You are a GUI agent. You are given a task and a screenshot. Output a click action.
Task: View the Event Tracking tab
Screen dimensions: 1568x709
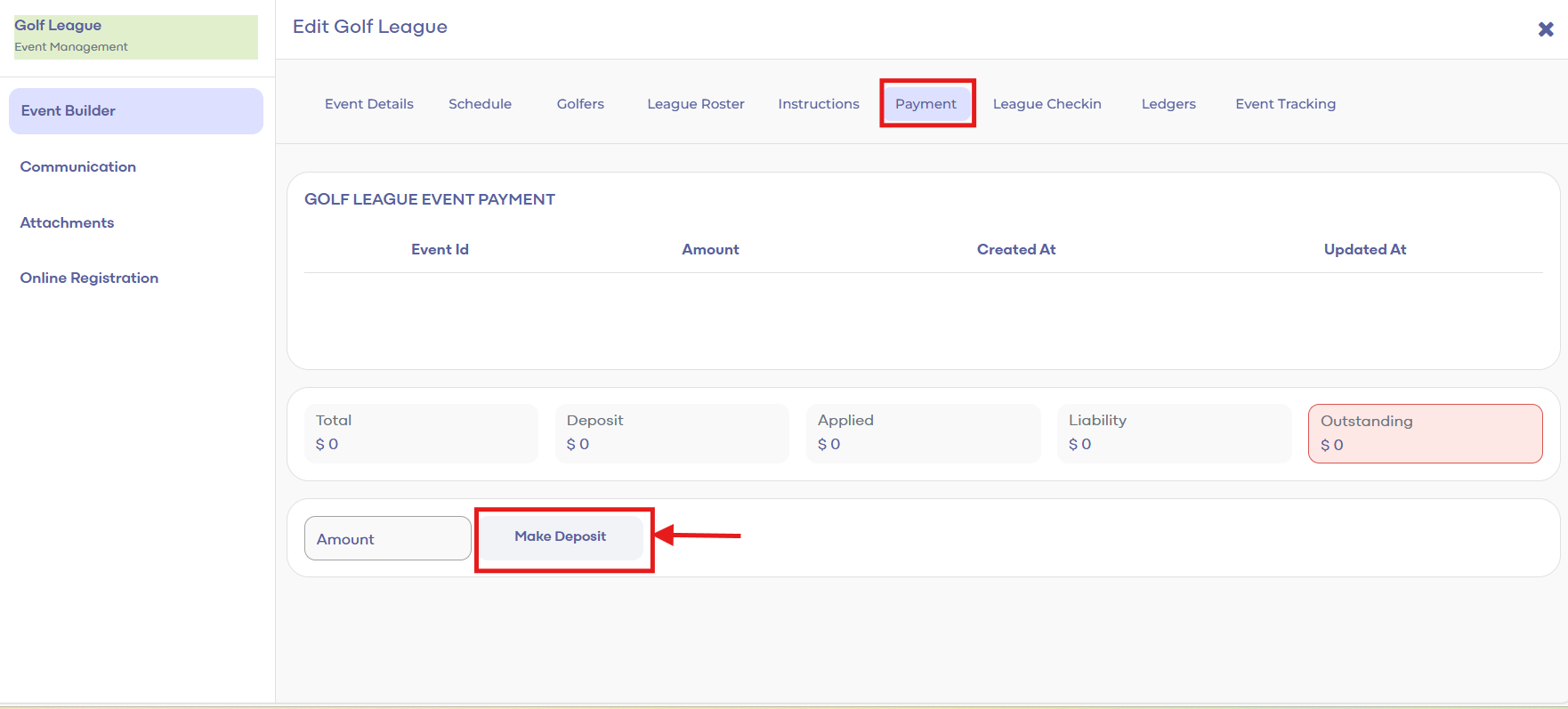pos(1285,104)
